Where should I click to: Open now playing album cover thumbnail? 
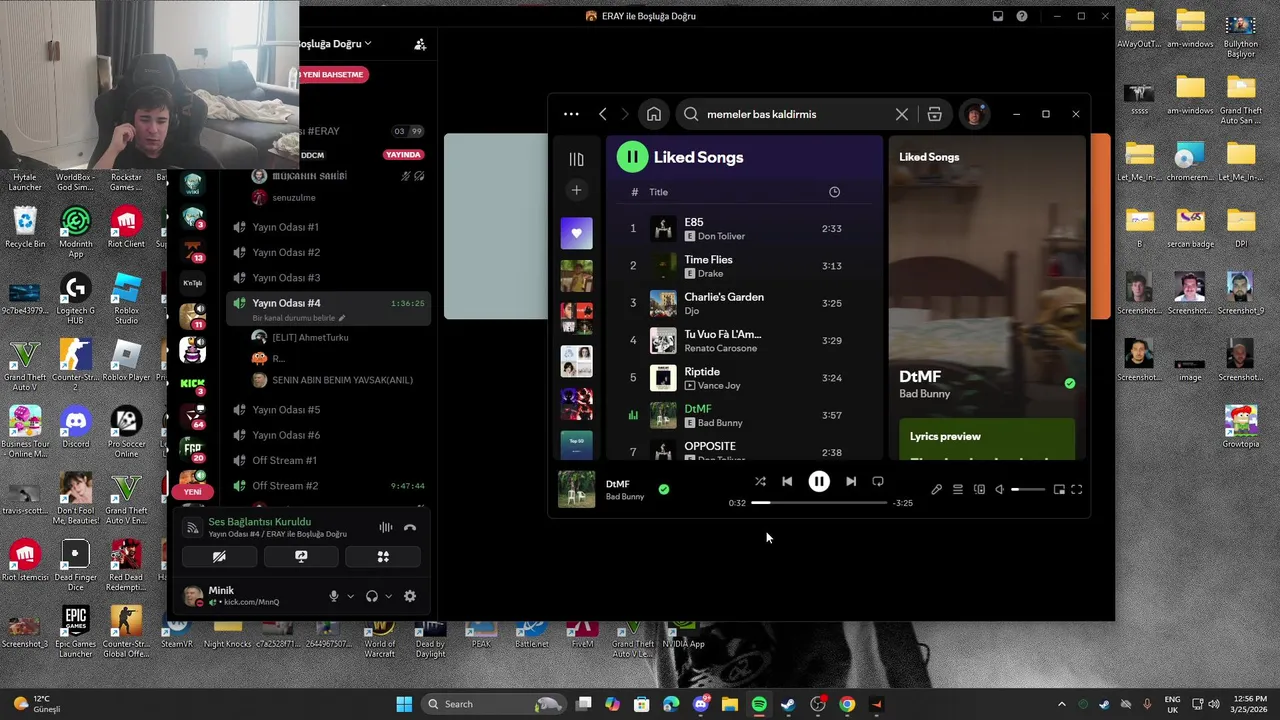point(576,489)
